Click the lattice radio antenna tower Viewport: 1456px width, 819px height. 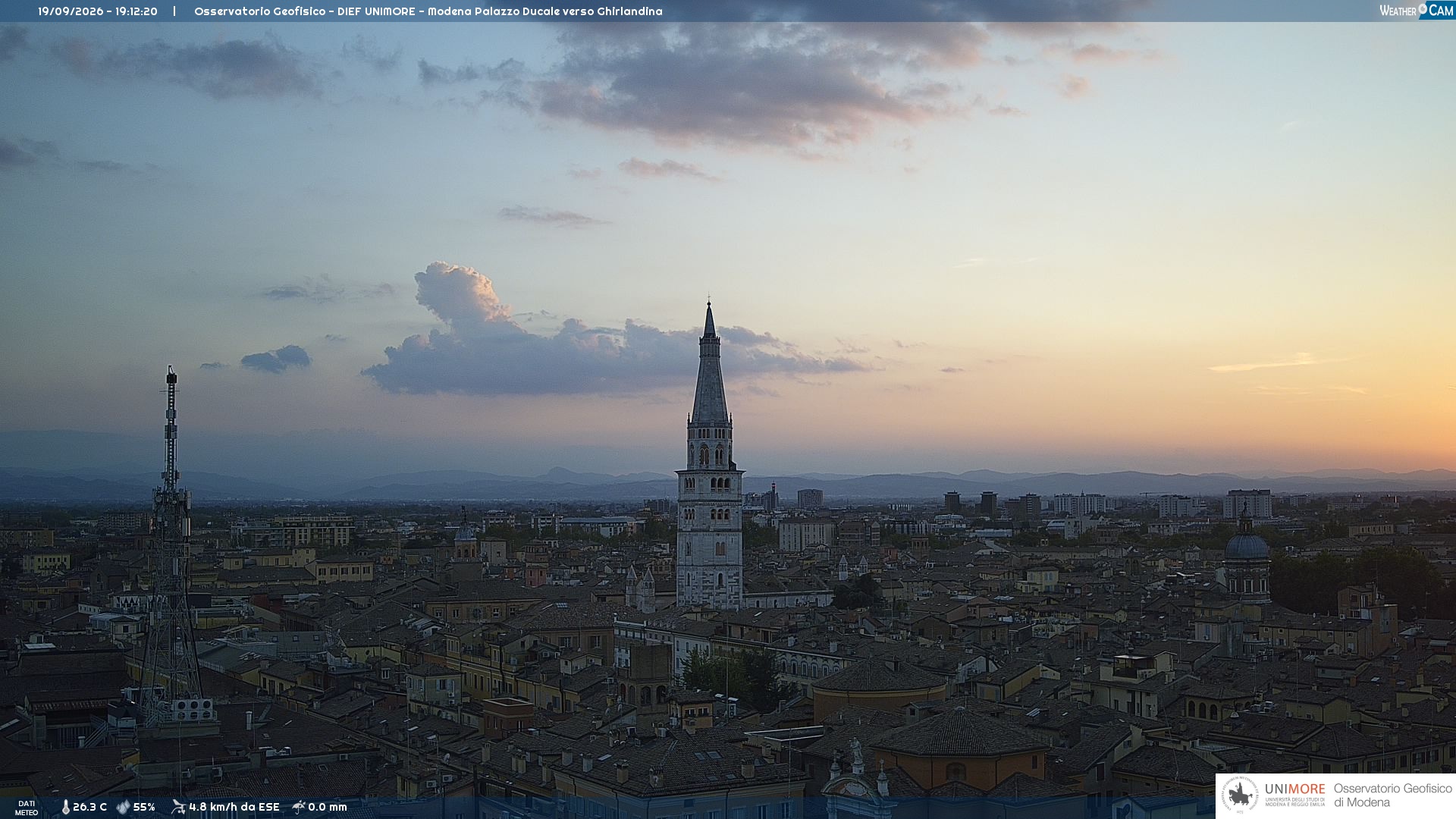point(171,546)
